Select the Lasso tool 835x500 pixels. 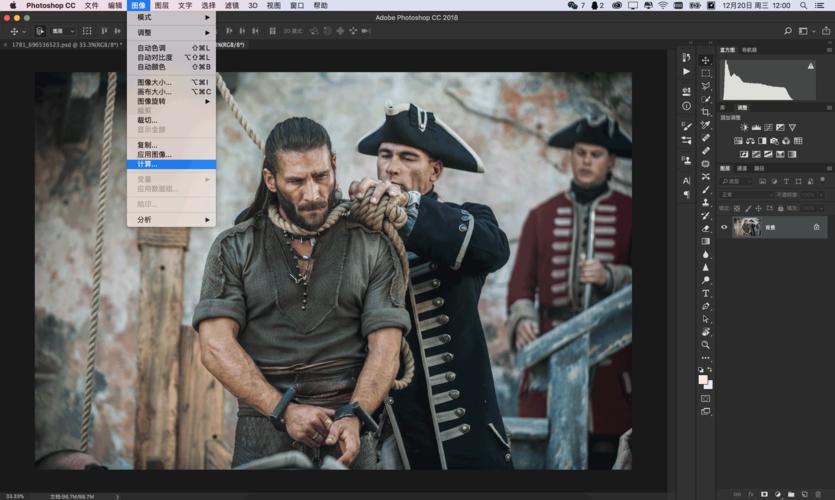706,86
